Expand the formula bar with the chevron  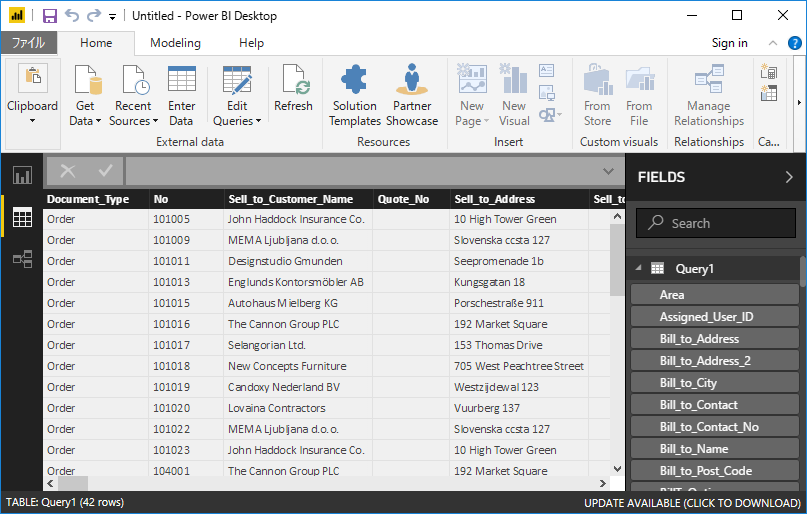coord(608,171)
